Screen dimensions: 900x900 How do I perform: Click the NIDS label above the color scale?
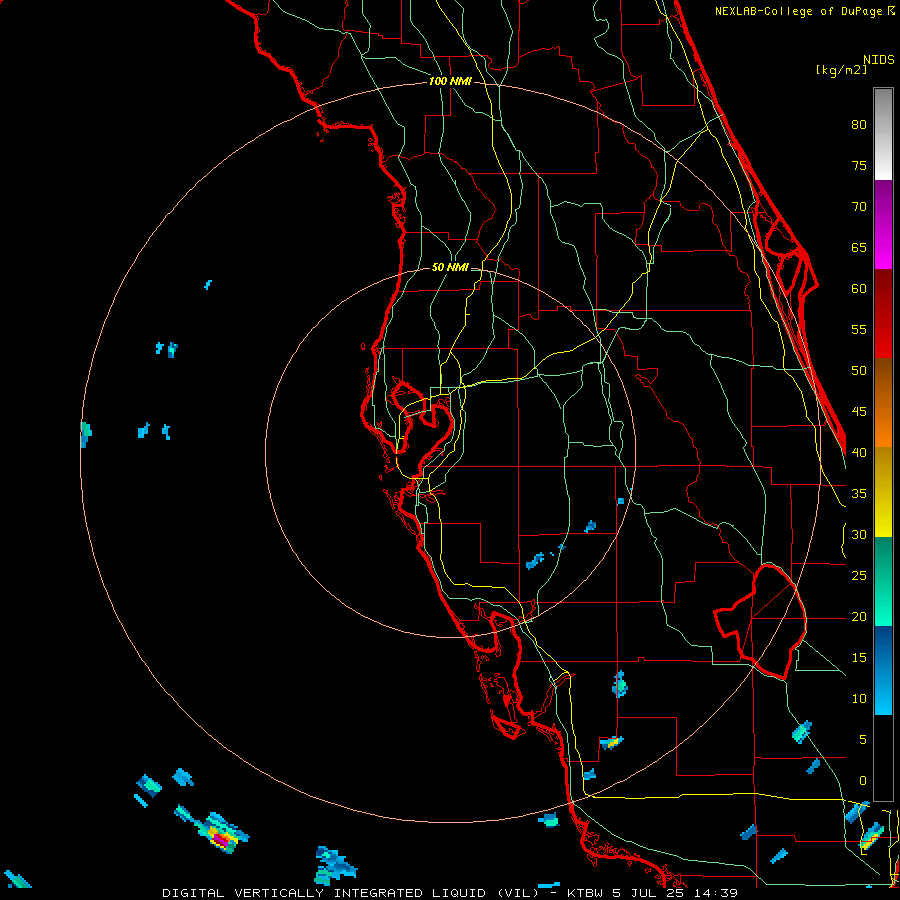click(x=878, y=60)
